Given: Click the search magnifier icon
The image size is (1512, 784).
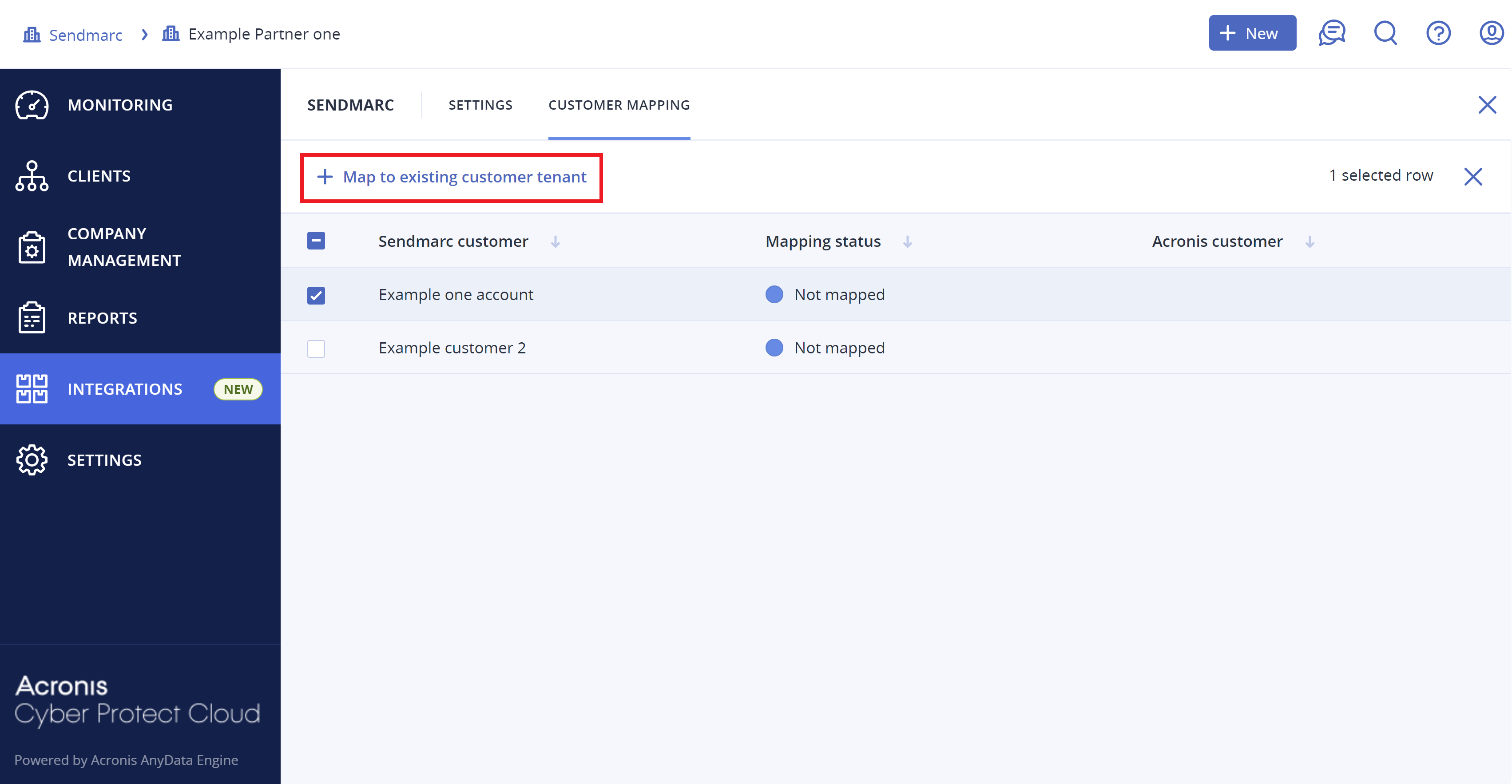Looking at the screenshot, I should 1386,33.
